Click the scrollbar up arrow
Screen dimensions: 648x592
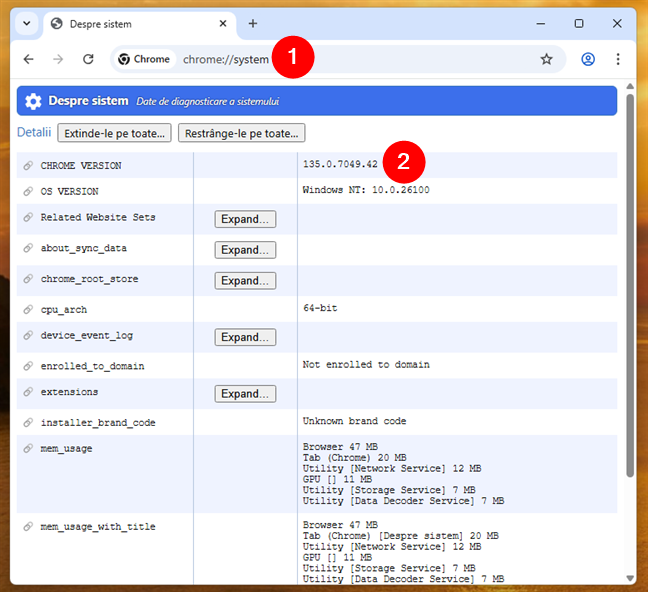(630, 86)
